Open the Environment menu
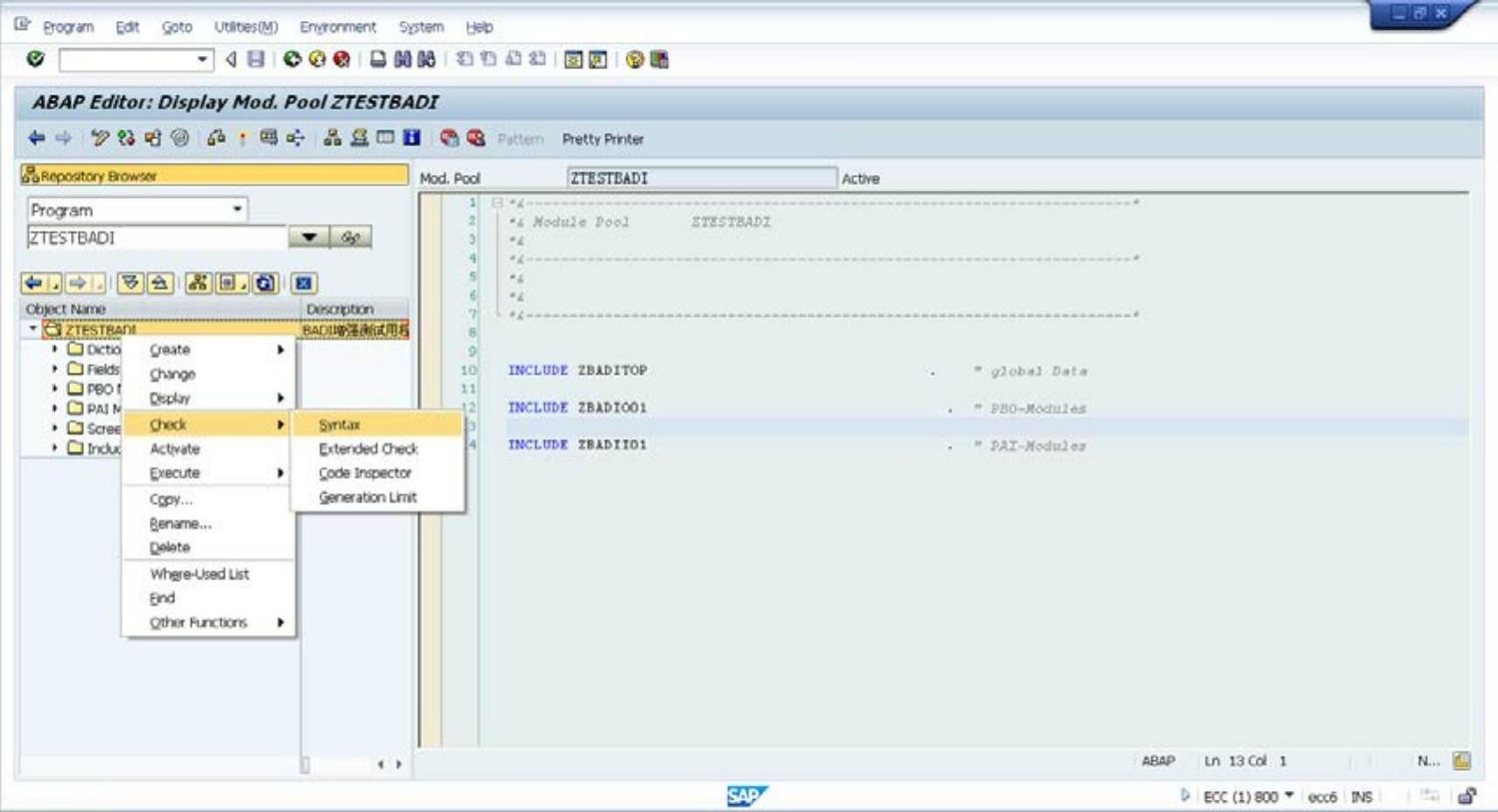The height and width of the screenshot is (812, 1498). pos(337,27)
